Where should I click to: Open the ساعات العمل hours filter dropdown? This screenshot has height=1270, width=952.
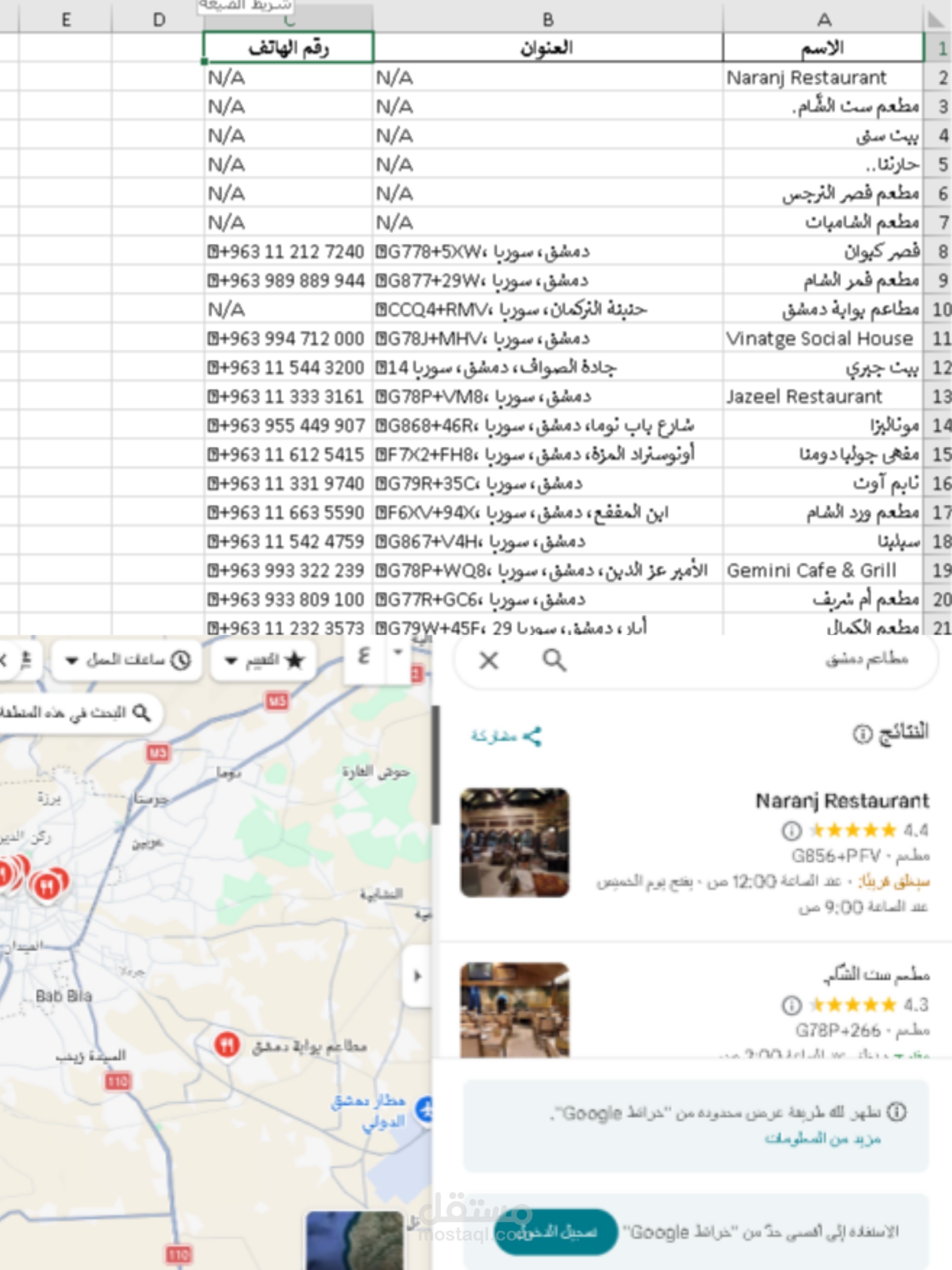(x=127, y=660)
